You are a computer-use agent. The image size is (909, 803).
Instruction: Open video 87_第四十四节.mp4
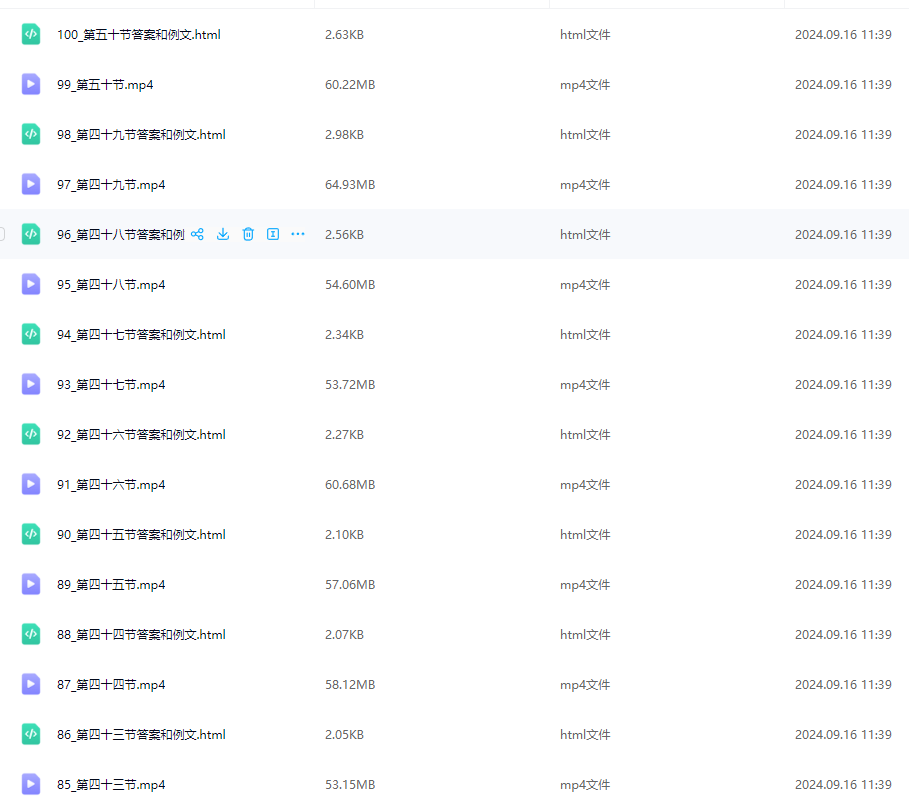pos(111,685)
